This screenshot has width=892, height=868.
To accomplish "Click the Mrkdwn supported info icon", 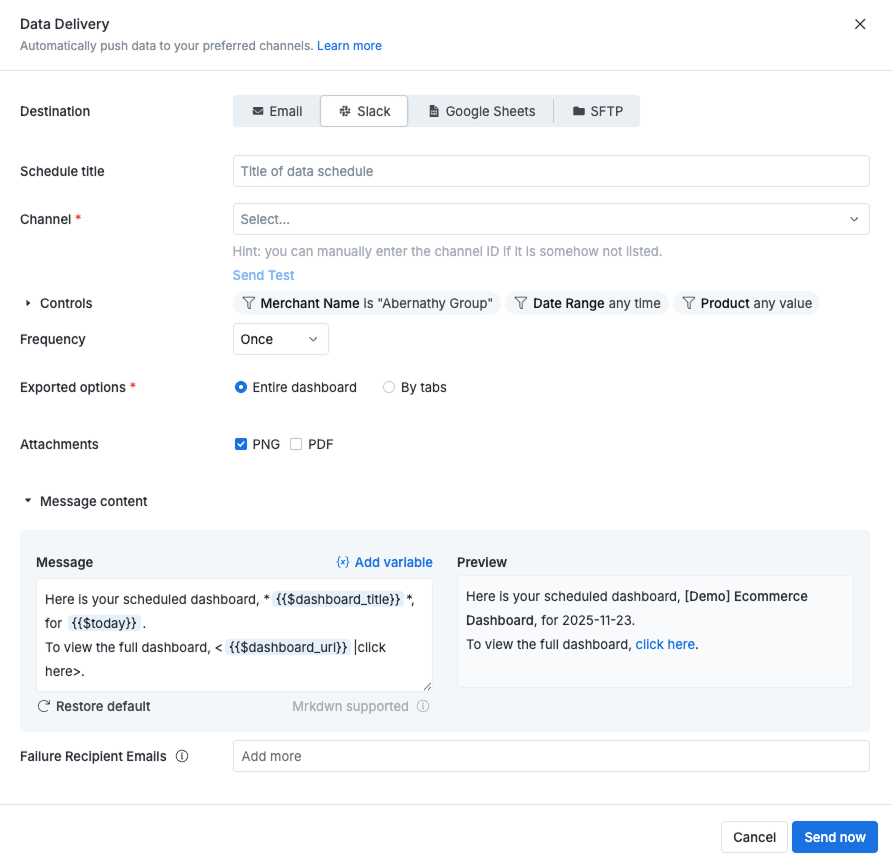I will pyautogui.click(x=421, y=706).
